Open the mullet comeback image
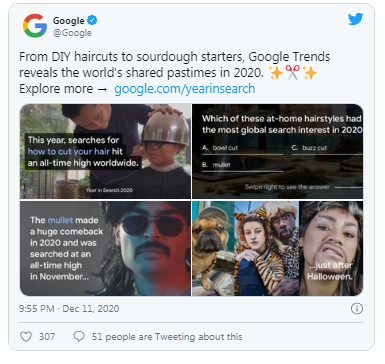The height and width of the screenshot is (364, 385). point(105,248)
